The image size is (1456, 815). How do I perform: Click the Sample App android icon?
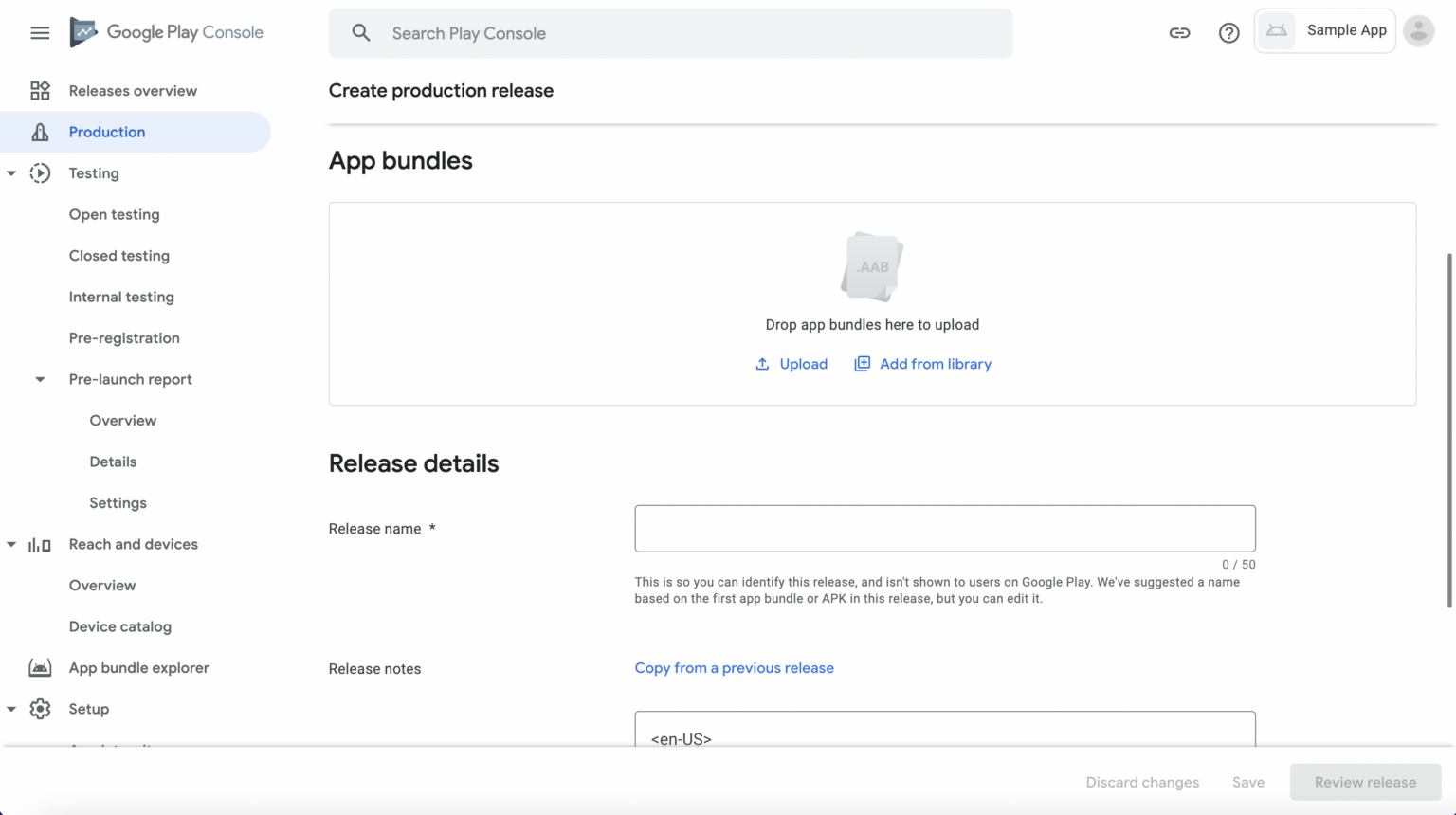pyautogui.click(x=1277, y=30)
